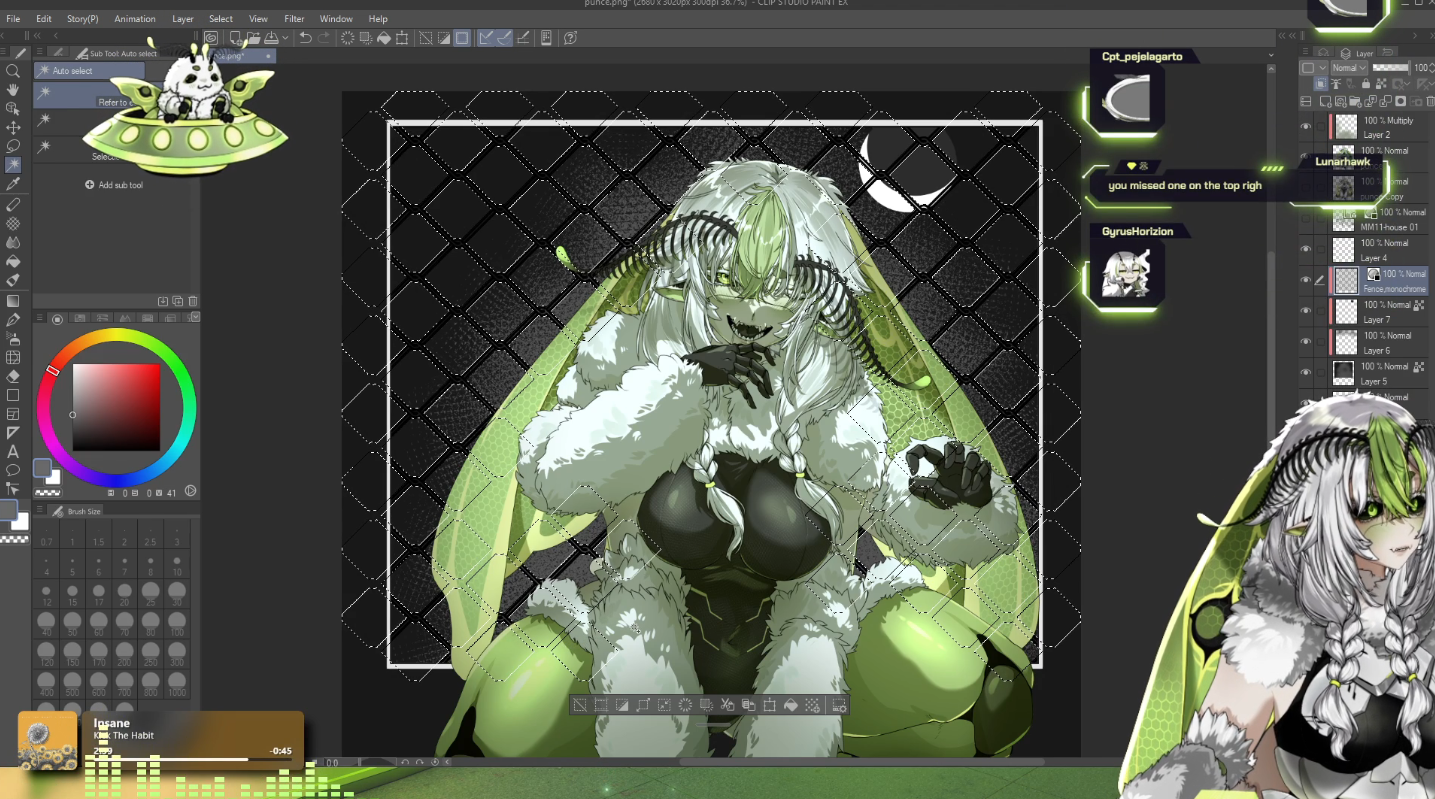Screen dimensions: 1435x799
Task: Hide Layer 2 using its eye icon
Action: [x=1305, y=127]
